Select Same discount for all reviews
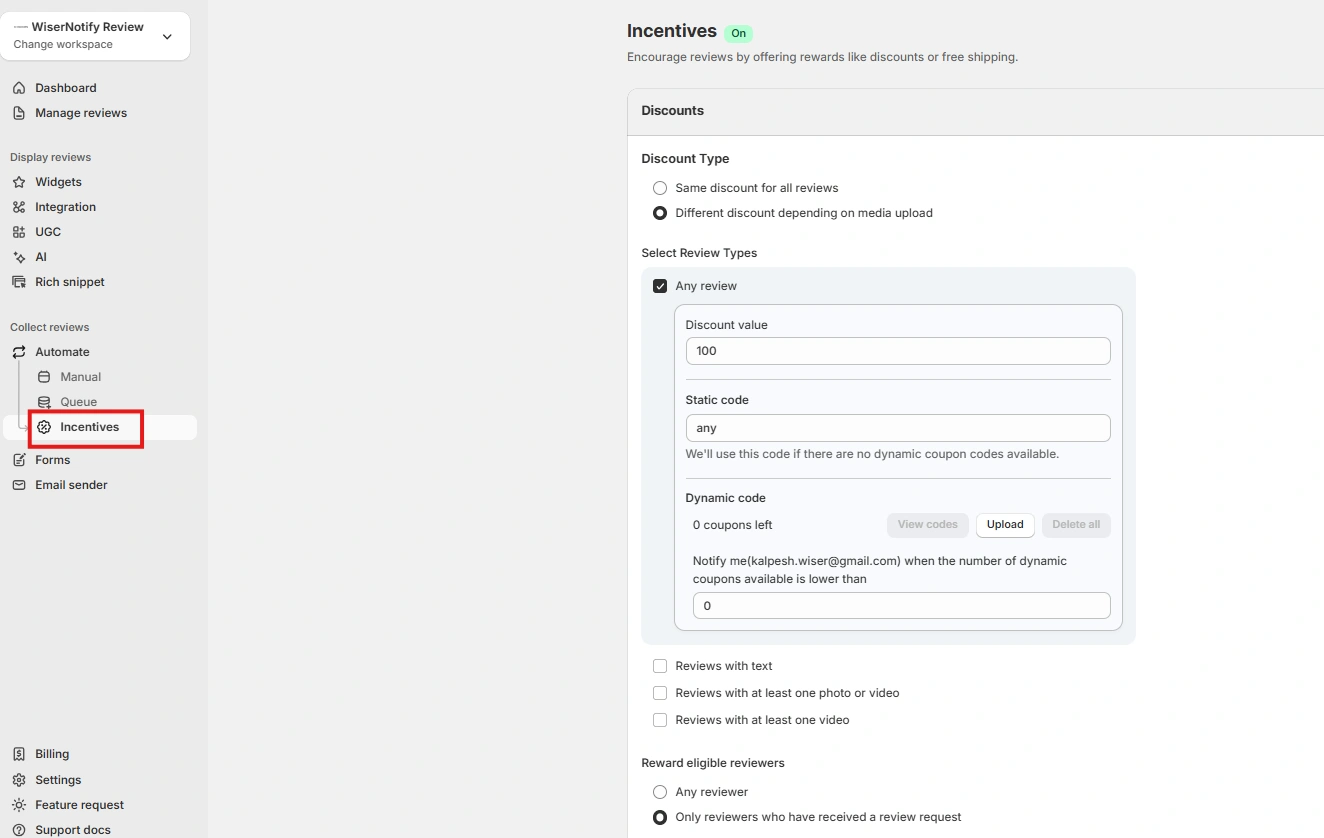This screenshot has height=838, width=1324. tap(659, 188)
